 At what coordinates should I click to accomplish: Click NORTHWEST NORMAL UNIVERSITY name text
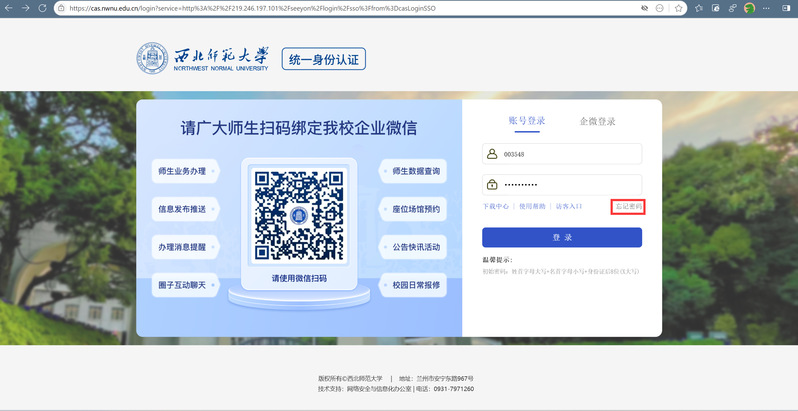[x=221, y=68]
